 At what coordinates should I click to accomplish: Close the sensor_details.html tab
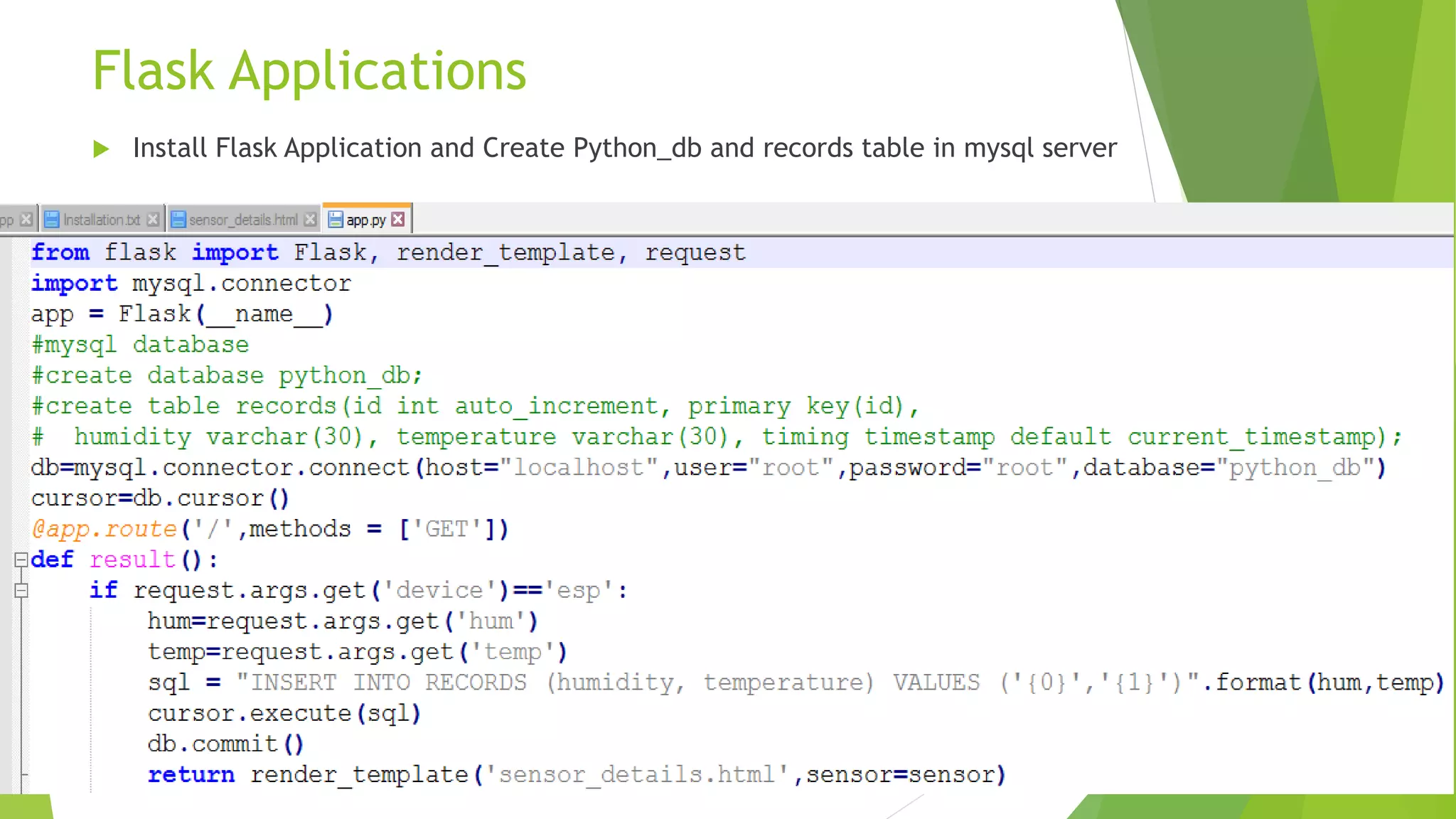[x=310, y=219]
